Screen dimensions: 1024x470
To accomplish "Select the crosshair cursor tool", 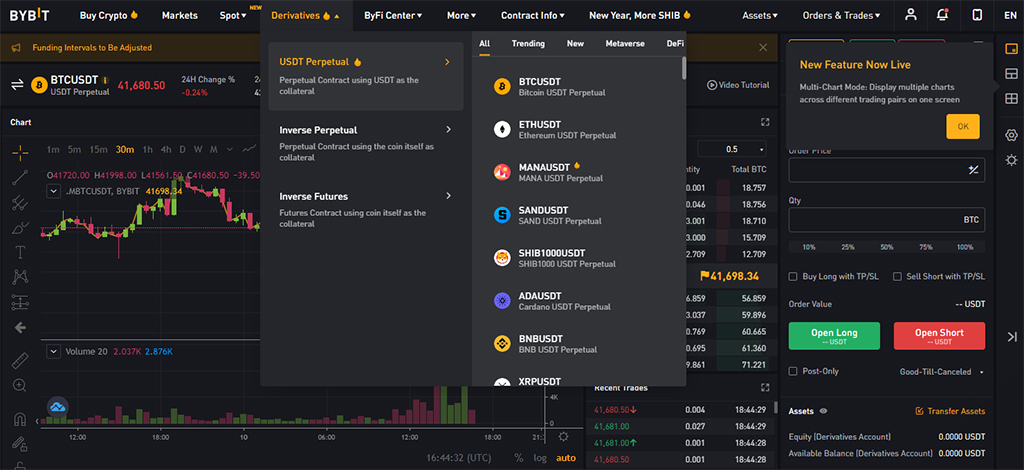I will coord(20,152).
